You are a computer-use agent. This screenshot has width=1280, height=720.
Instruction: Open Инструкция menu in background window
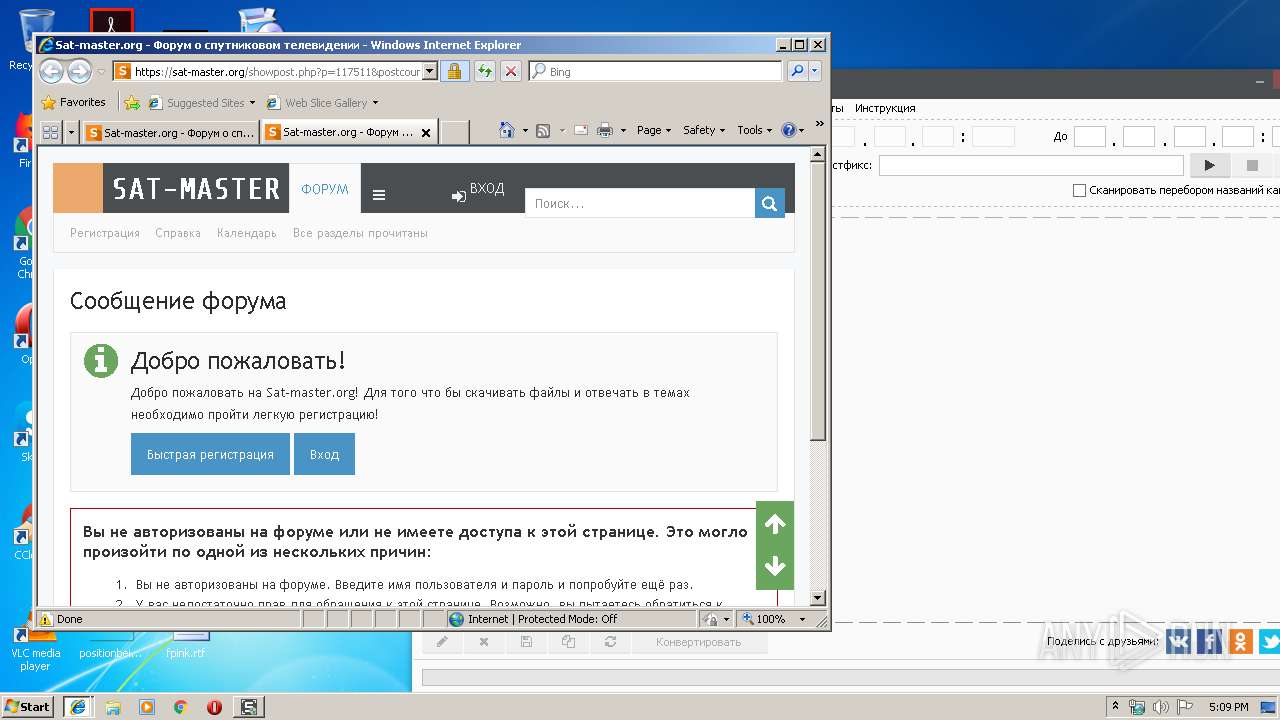(885, 108)
